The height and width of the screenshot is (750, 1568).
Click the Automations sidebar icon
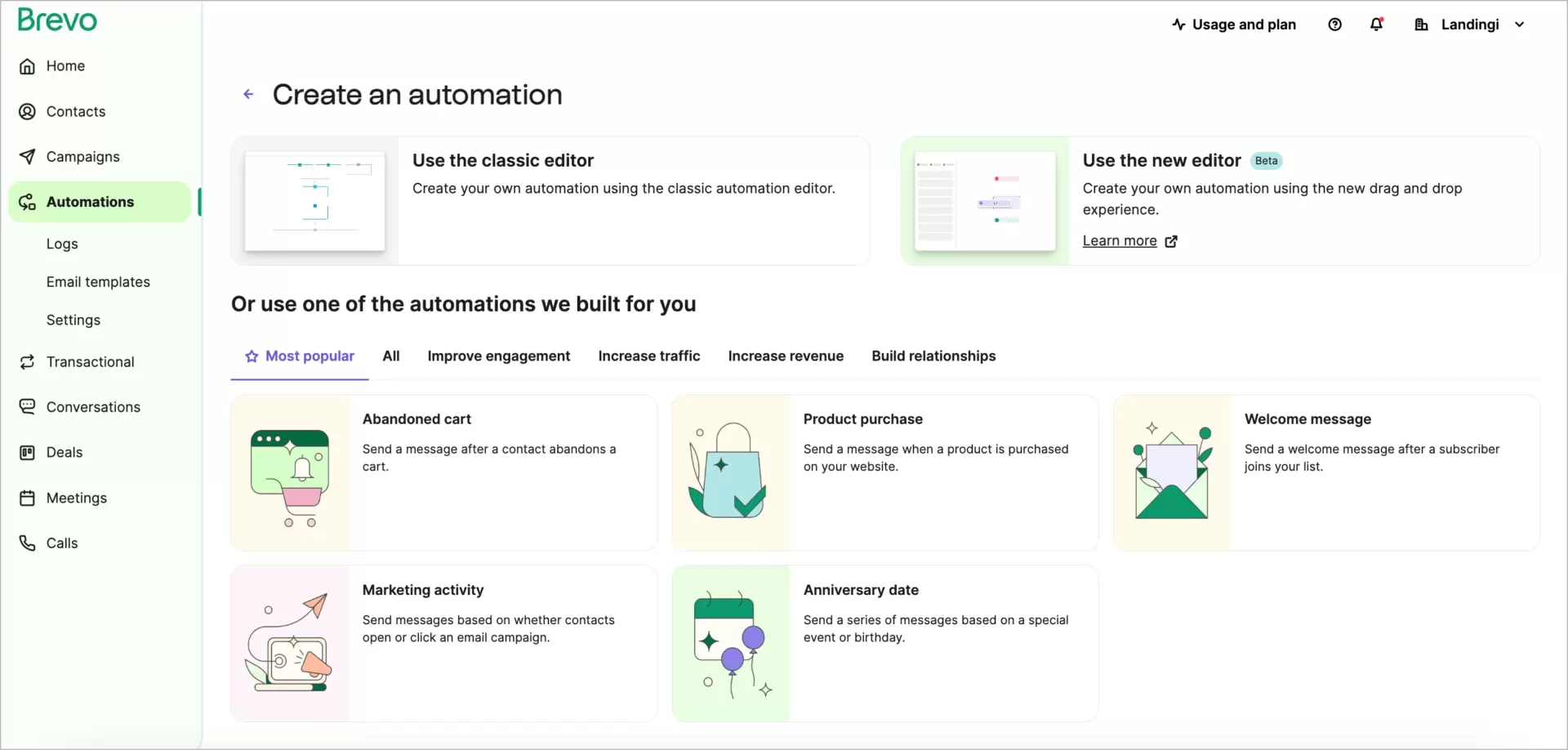coord(28,202)
